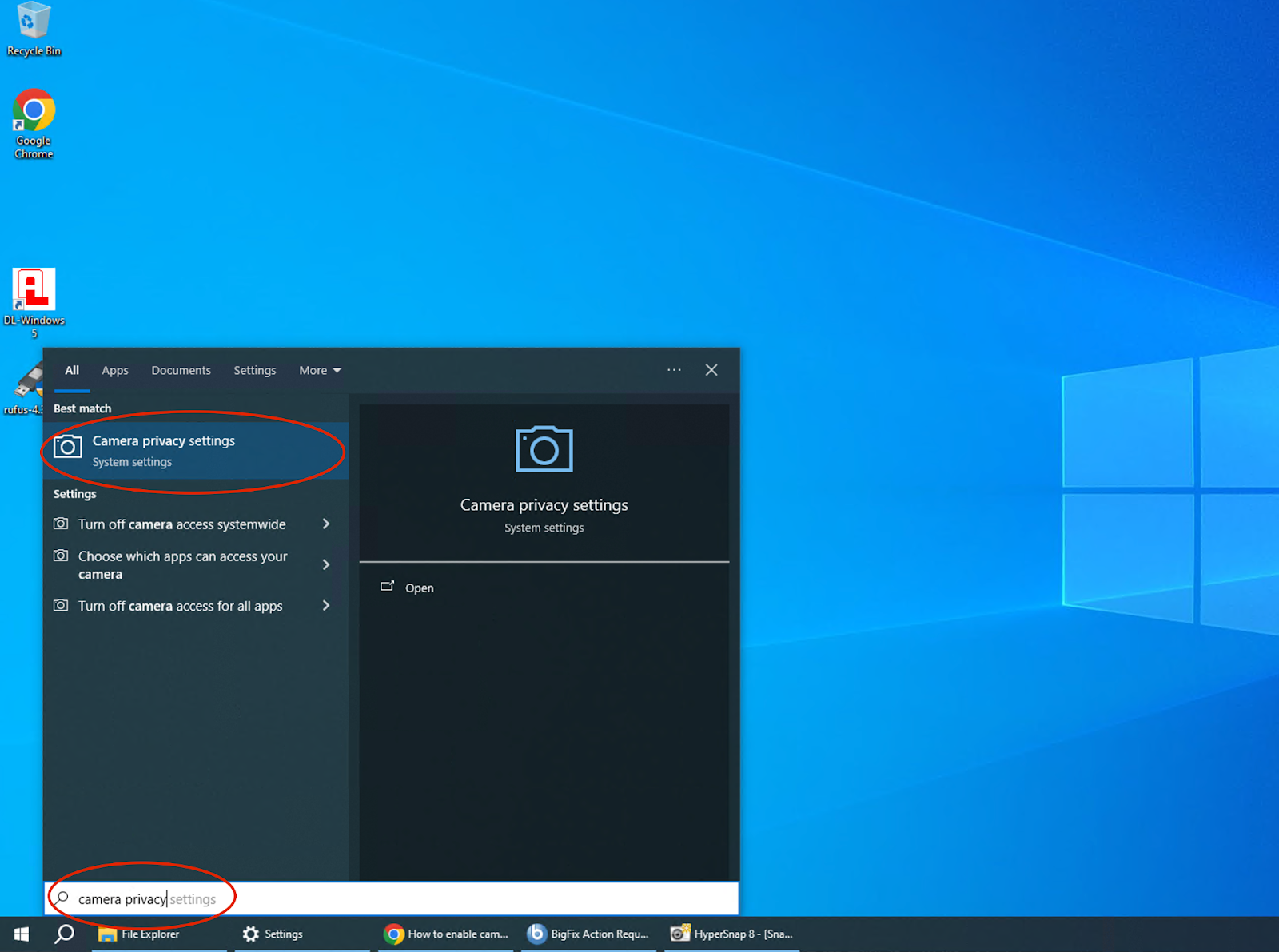This screenshot has height=952, width=1279.
Task: Switch to Chrome 'How to enable cam...' window
Action: [445, 934]
